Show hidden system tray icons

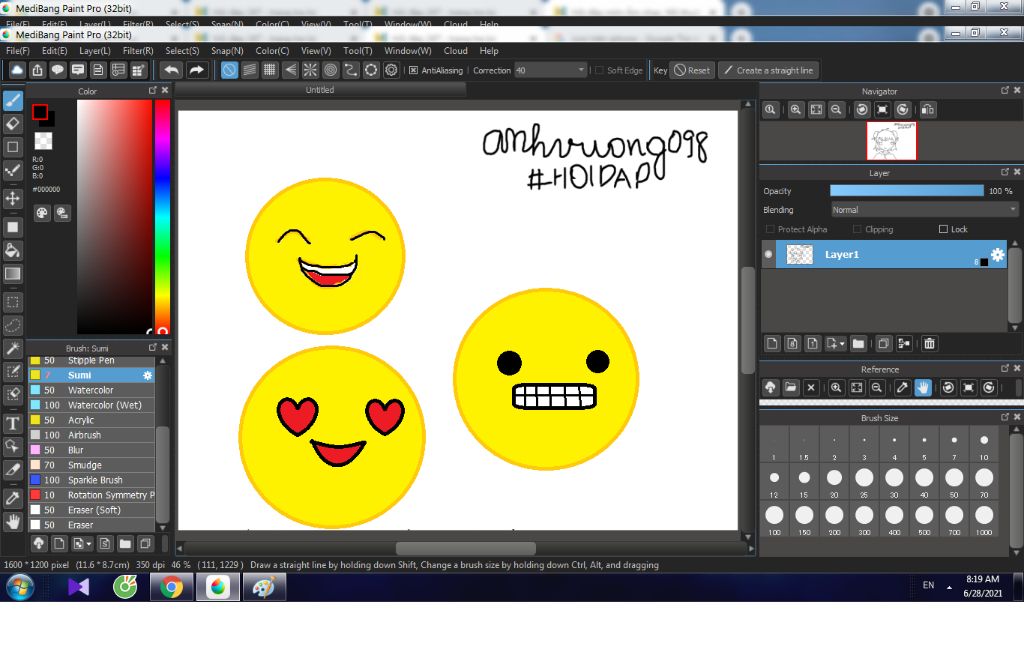pos(949,587)
